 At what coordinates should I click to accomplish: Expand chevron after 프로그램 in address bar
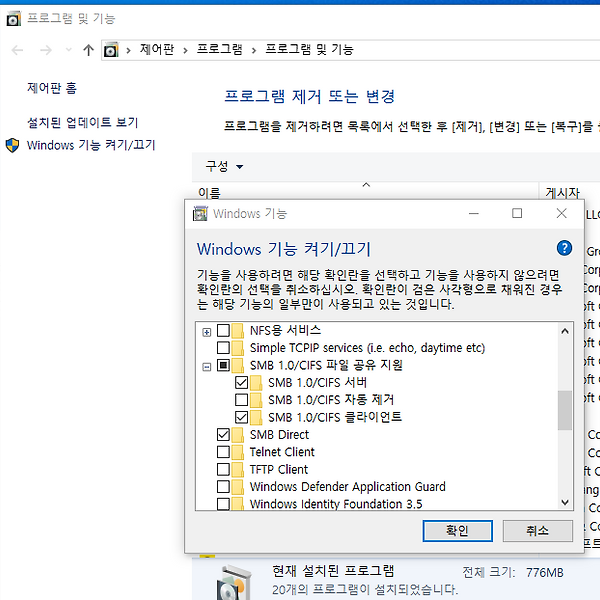pos(254,51)
